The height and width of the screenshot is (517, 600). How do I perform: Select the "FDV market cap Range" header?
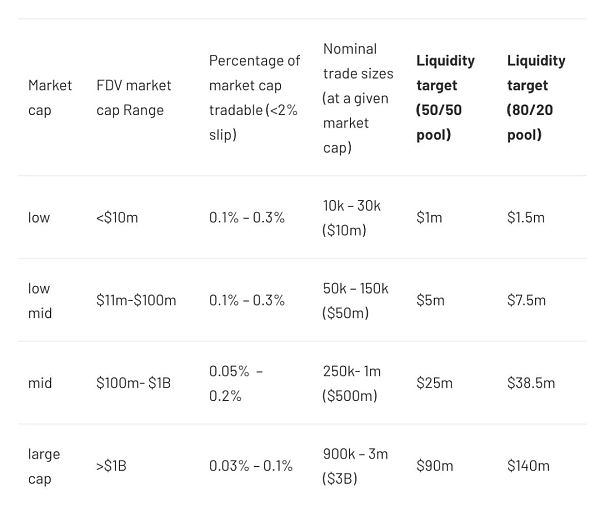133,97
